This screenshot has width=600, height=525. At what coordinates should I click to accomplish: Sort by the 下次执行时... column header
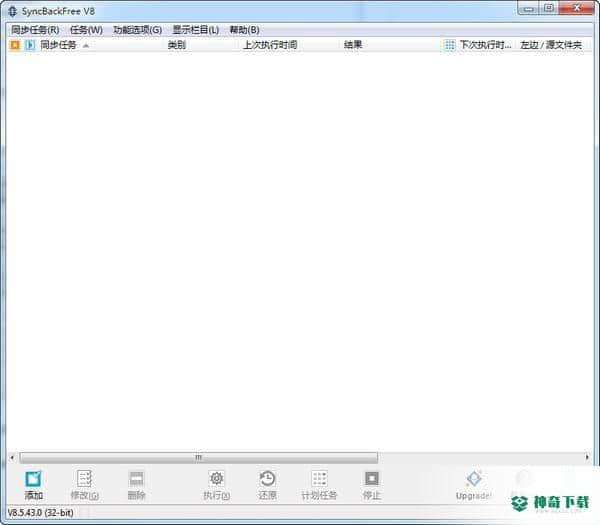point(485,45)
